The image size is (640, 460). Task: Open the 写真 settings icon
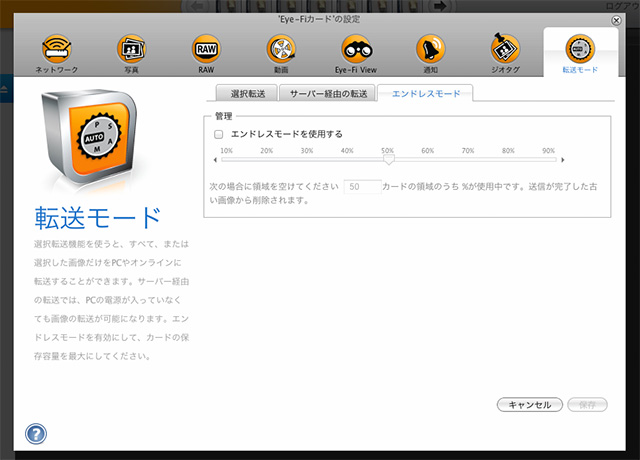(131, 49)
